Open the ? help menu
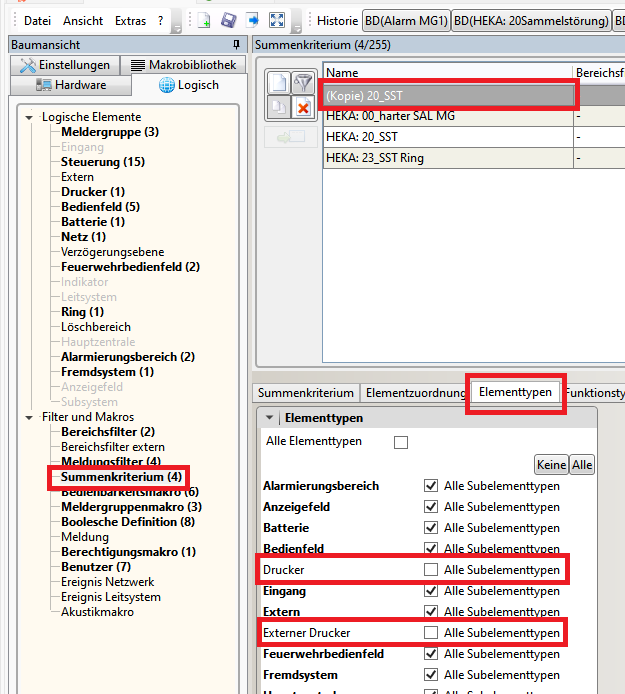 point(160,21)
